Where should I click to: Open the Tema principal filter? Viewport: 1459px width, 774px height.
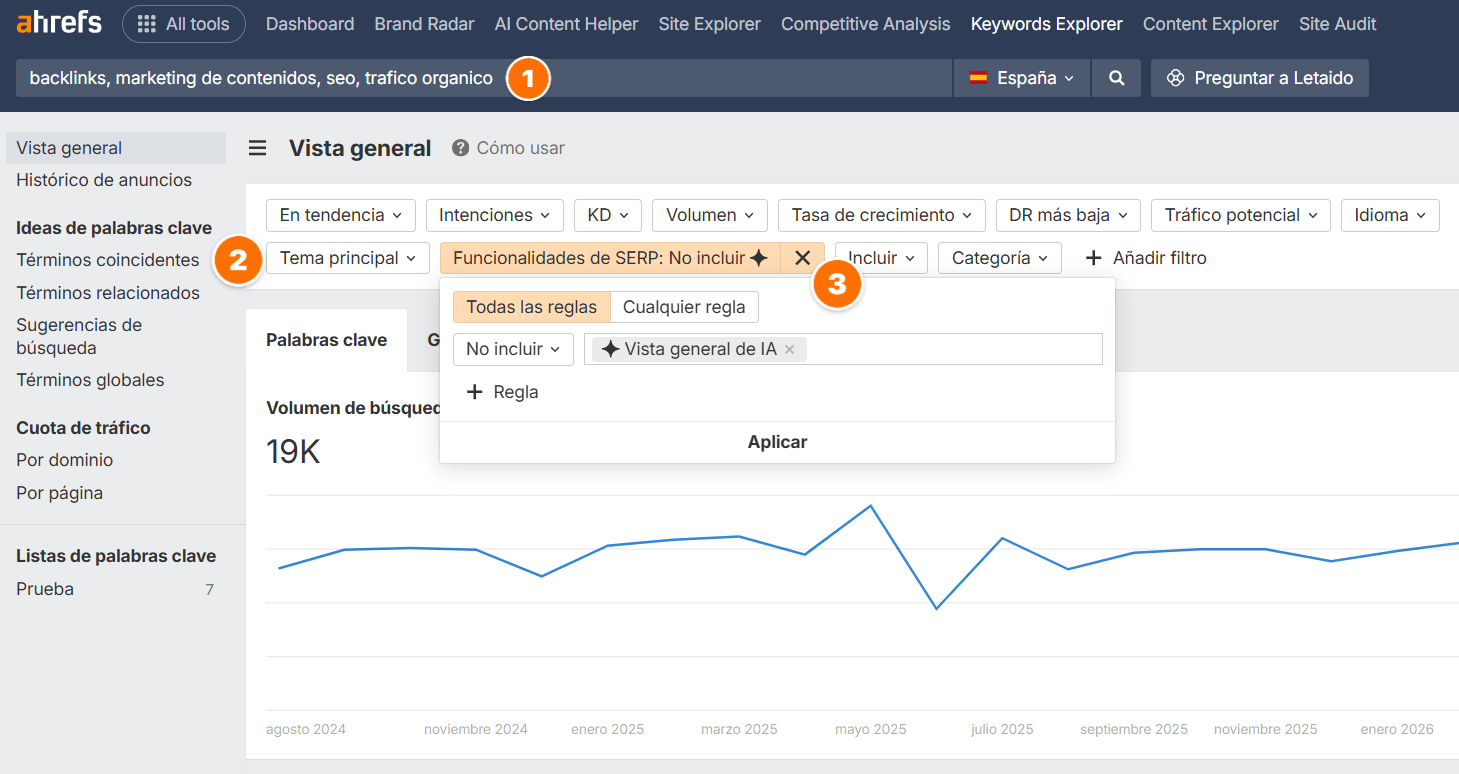348,258
